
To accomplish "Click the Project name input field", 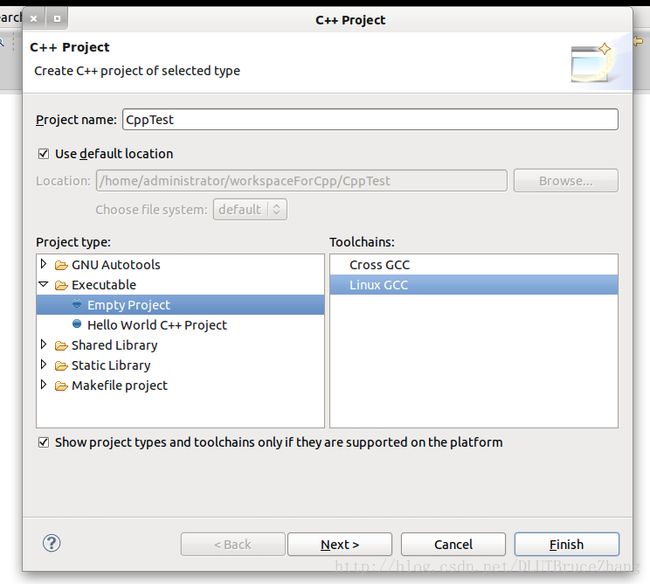I will [370, 119].
